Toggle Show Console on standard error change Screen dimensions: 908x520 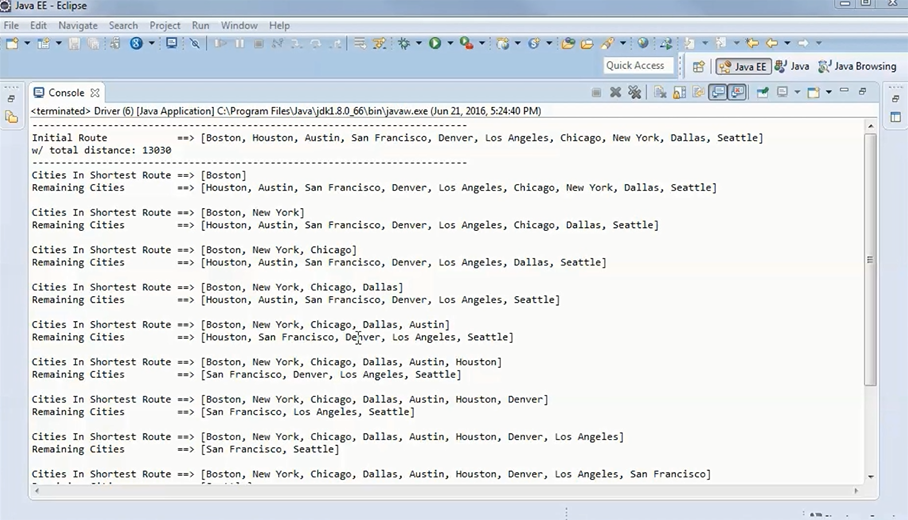click(x=737, y=92)
